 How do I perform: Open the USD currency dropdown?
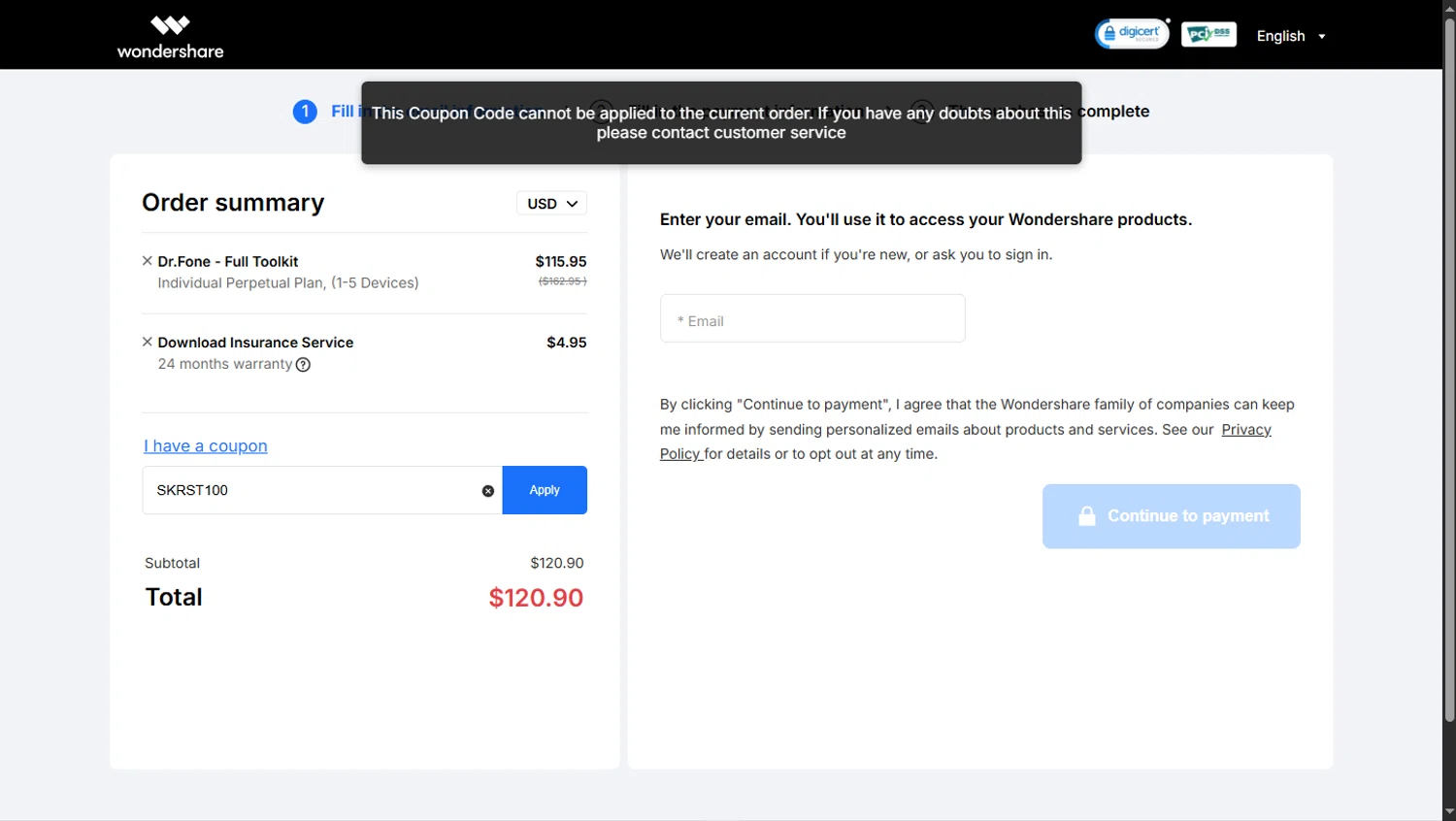click(x=551, y=203)
